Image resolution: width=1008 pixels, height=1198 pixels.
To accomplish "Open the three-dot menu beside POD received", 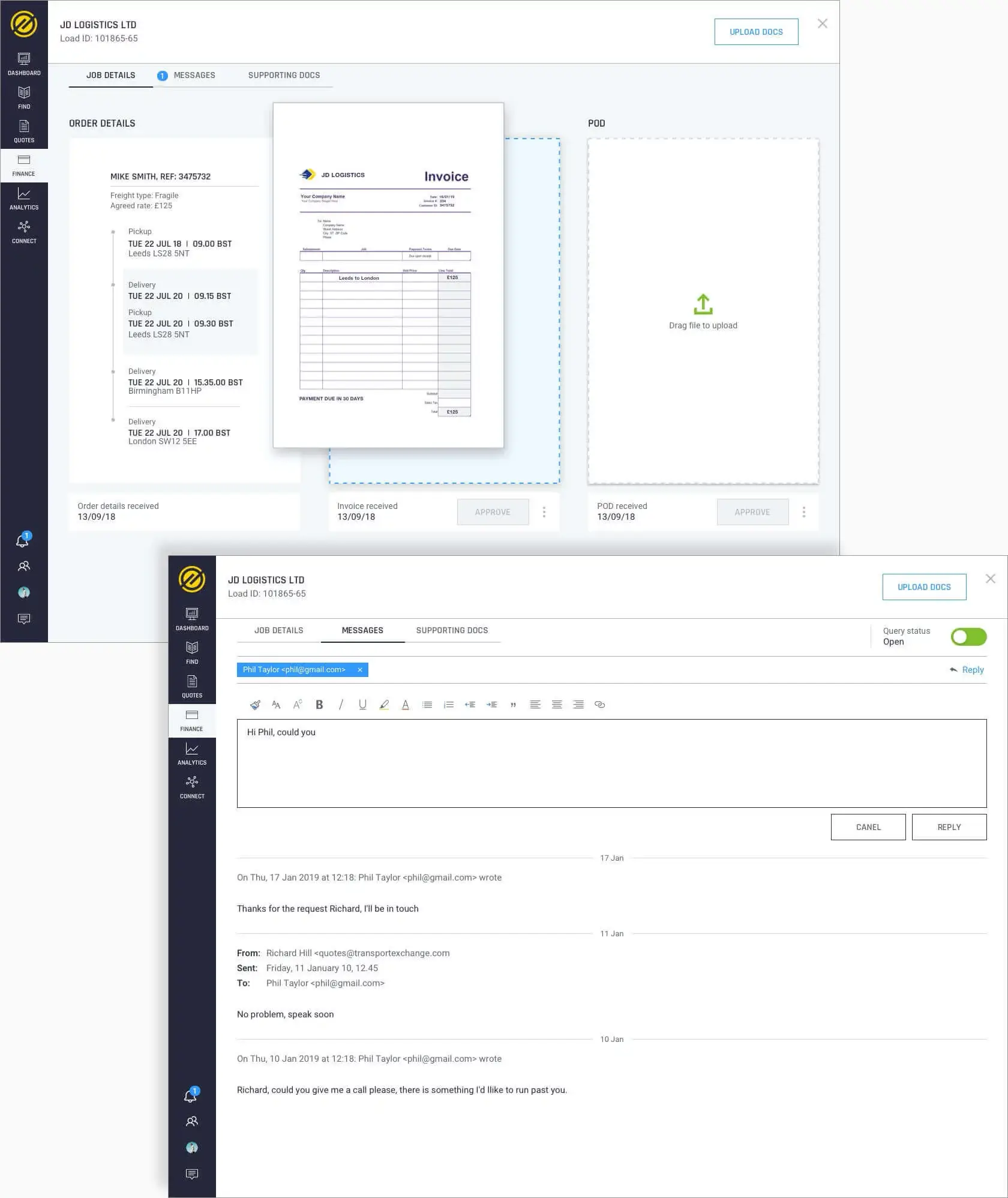I will pyautogui.click(x=804, y=512).
